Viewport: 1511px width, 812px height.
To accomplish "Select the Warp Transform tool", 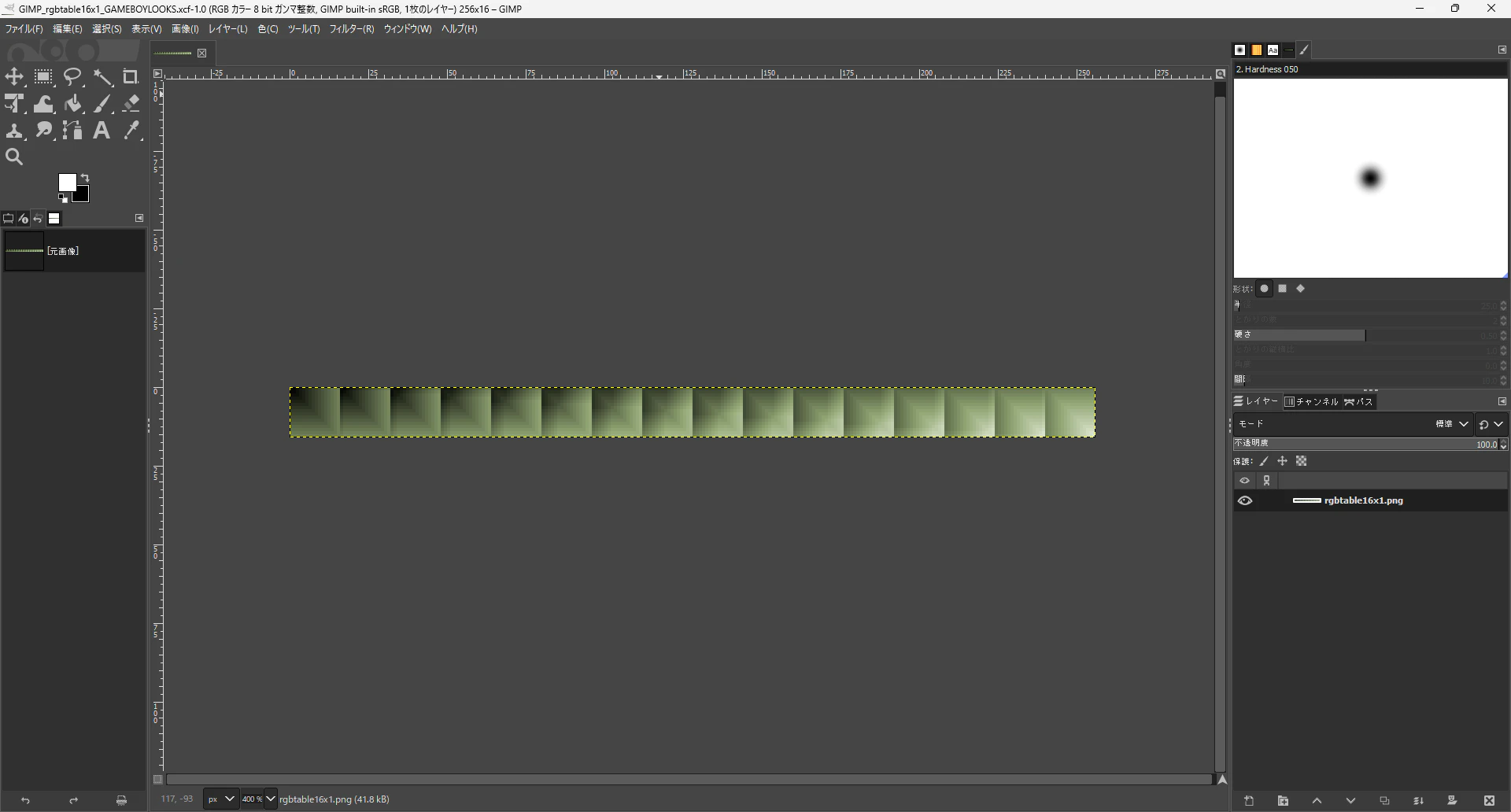I will coord(43,104).
